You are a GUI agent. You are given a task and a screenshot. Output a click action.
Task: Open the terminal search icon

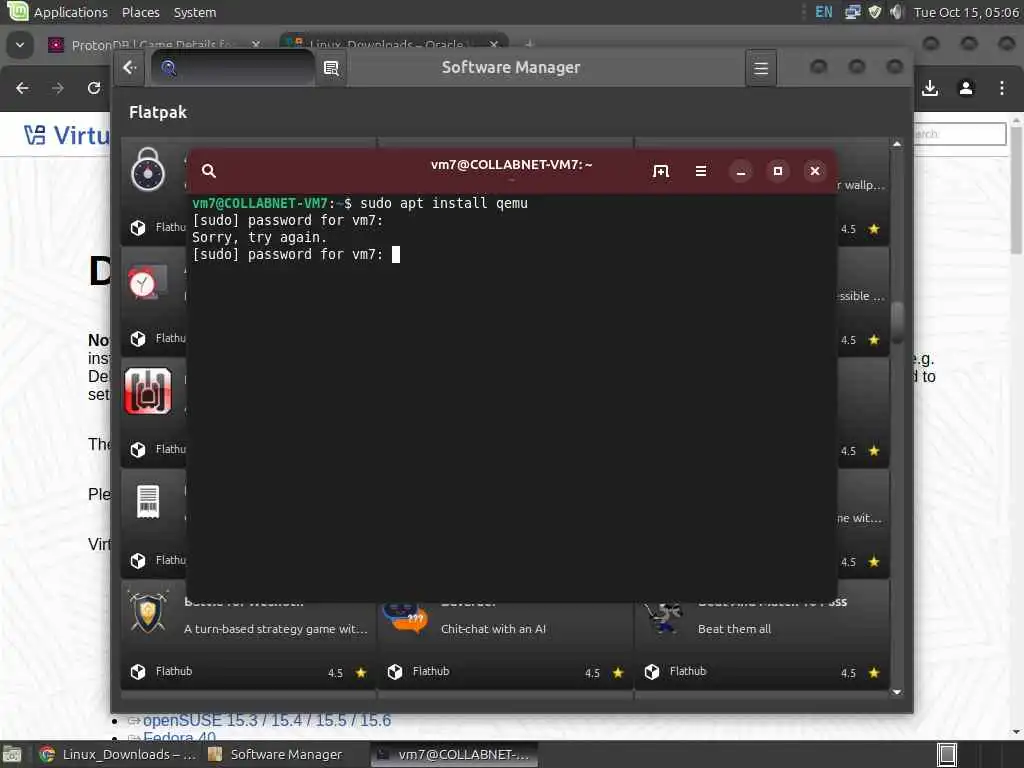click(208, 170)
